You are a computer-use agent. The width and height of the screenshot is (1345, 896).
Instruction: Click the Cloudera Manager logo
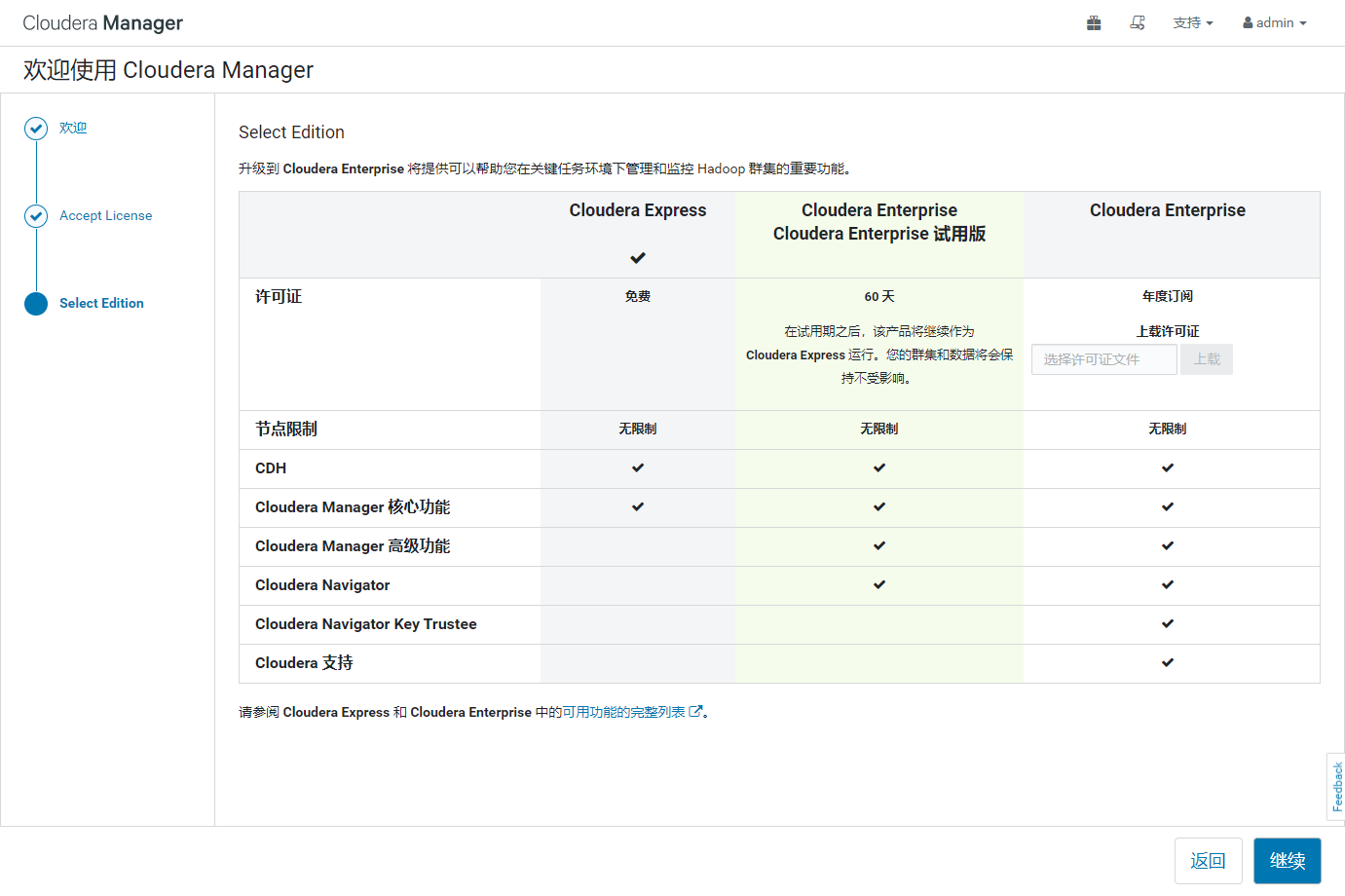coord(102,23)
